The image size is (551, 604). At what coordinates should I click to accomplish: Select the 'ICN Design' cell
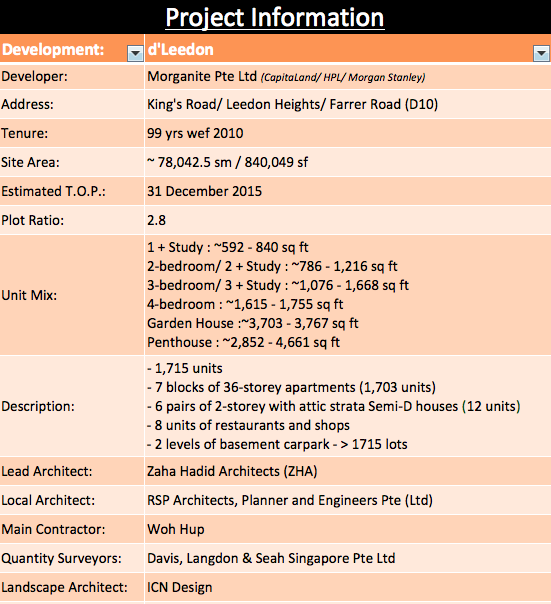tap(348, 587)
